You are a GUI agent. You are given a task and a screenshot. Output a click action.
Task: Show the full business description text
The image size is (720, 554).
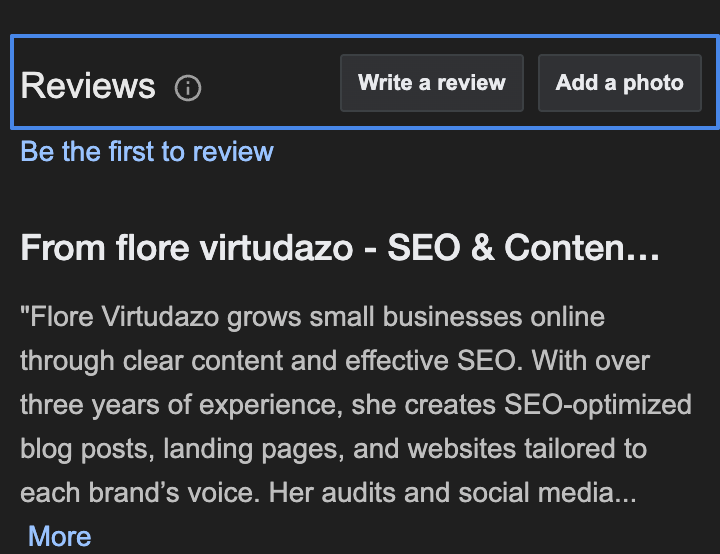(60, 536)
